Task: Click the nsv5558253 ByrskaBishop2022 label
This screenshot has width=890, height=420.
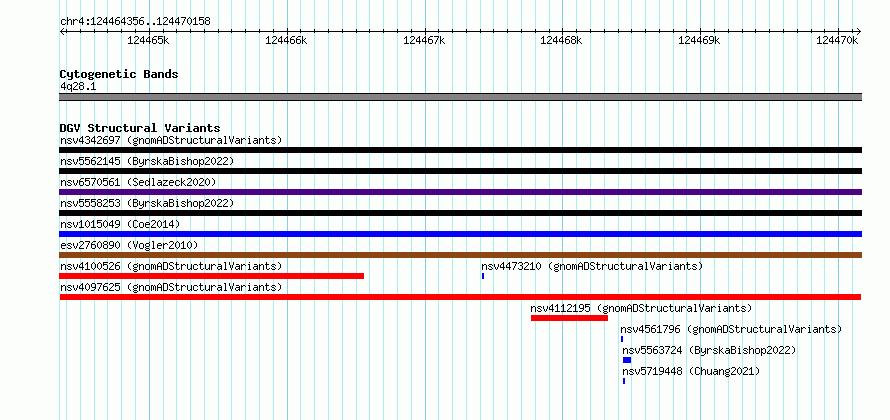Action: tap(147, 203)
